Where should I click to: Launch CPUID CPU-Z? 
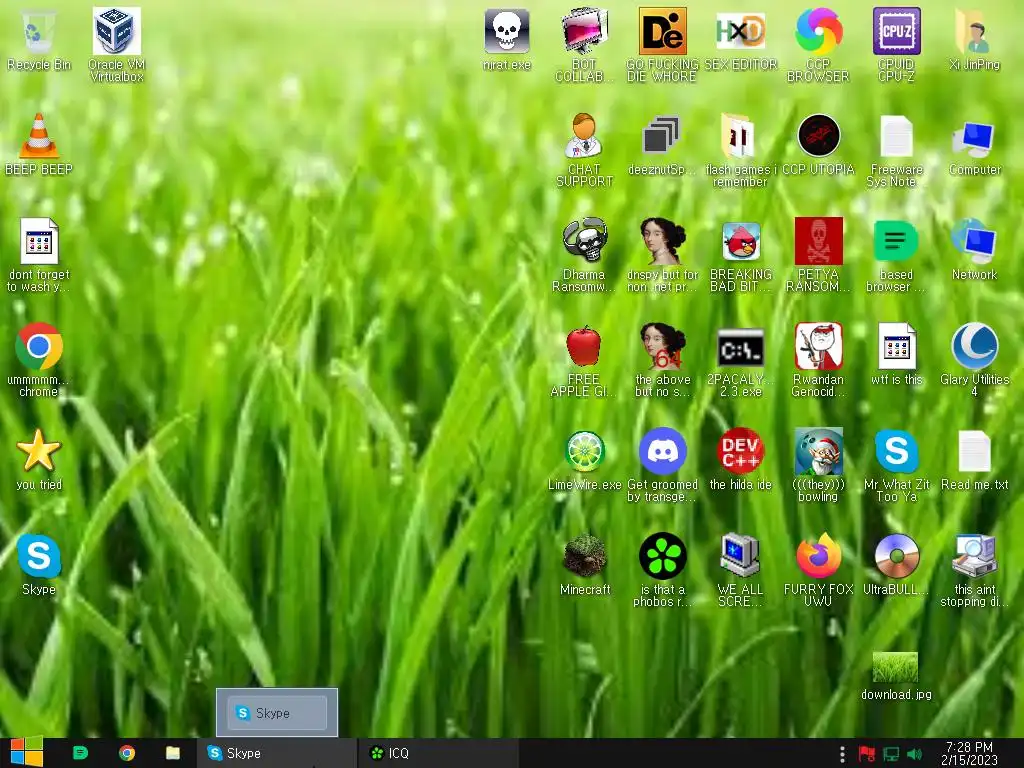[896, 31]
